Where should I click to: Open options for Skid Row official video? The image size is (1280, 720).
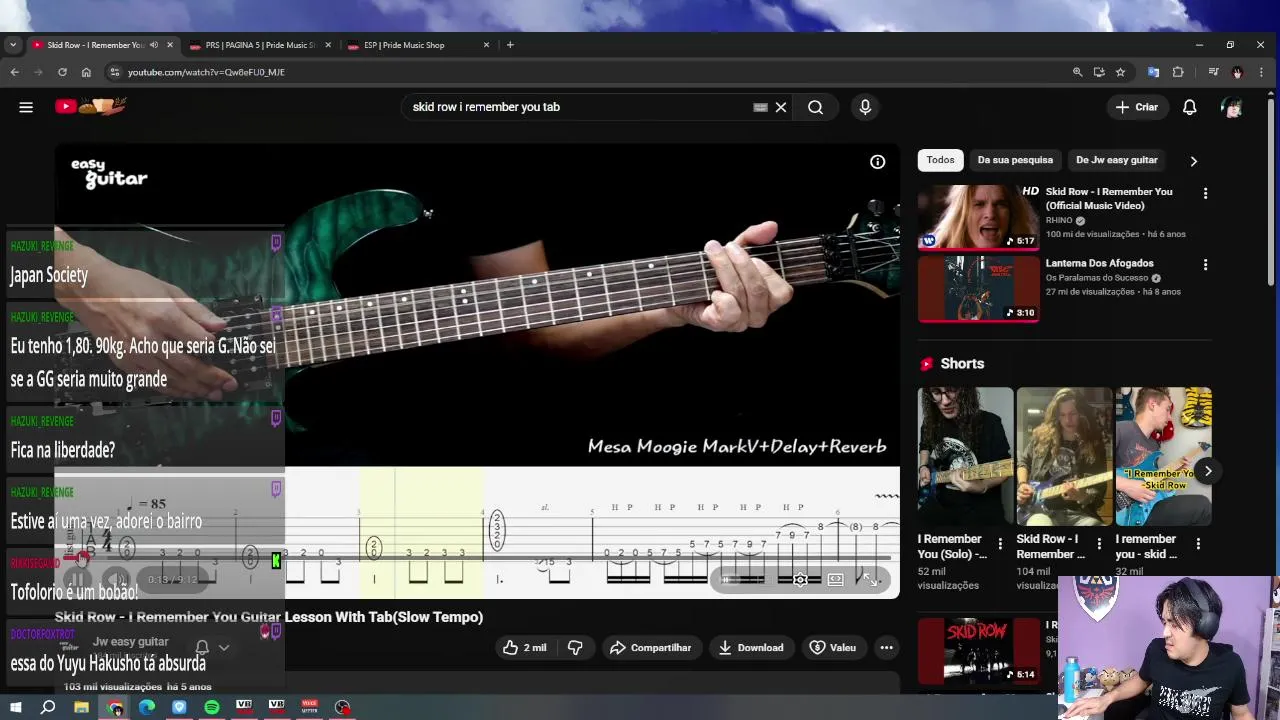pyautogui.click(x=1205, y=193)
